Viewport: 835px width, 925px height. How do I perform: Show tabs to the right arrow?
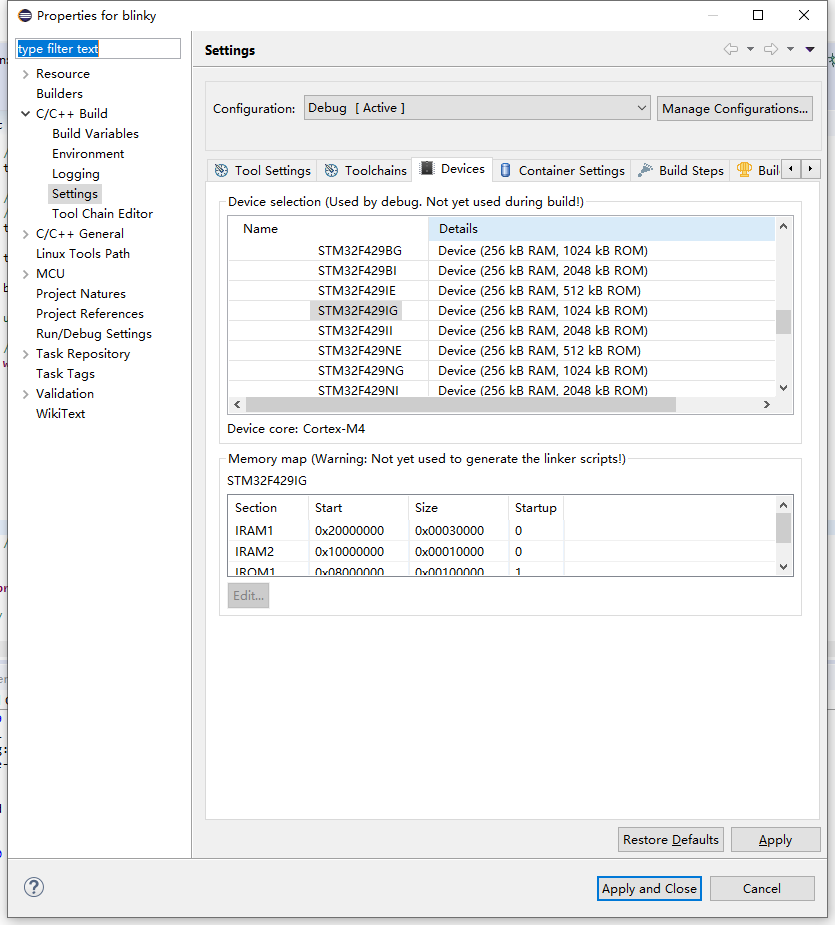810,169
